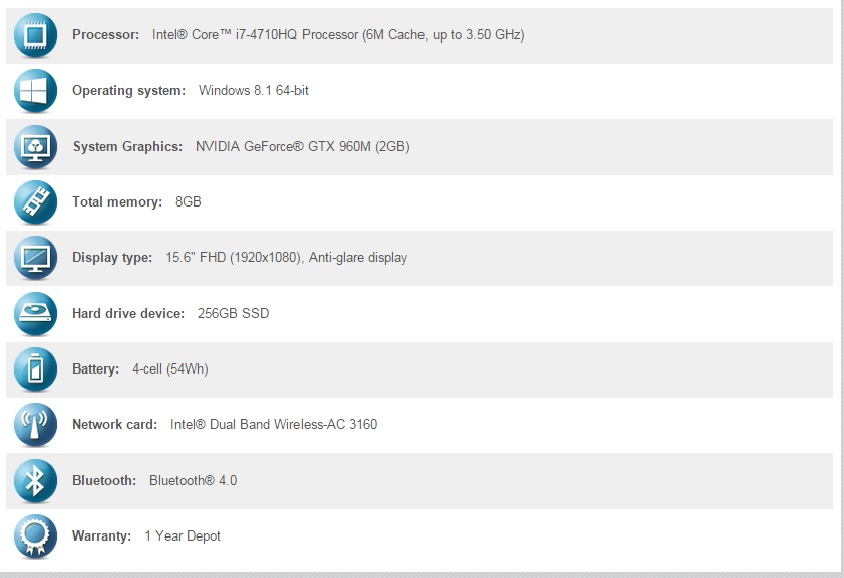Click the Bluetooth 4.0 value
The image size is (844, 578).
pos(193,481)
